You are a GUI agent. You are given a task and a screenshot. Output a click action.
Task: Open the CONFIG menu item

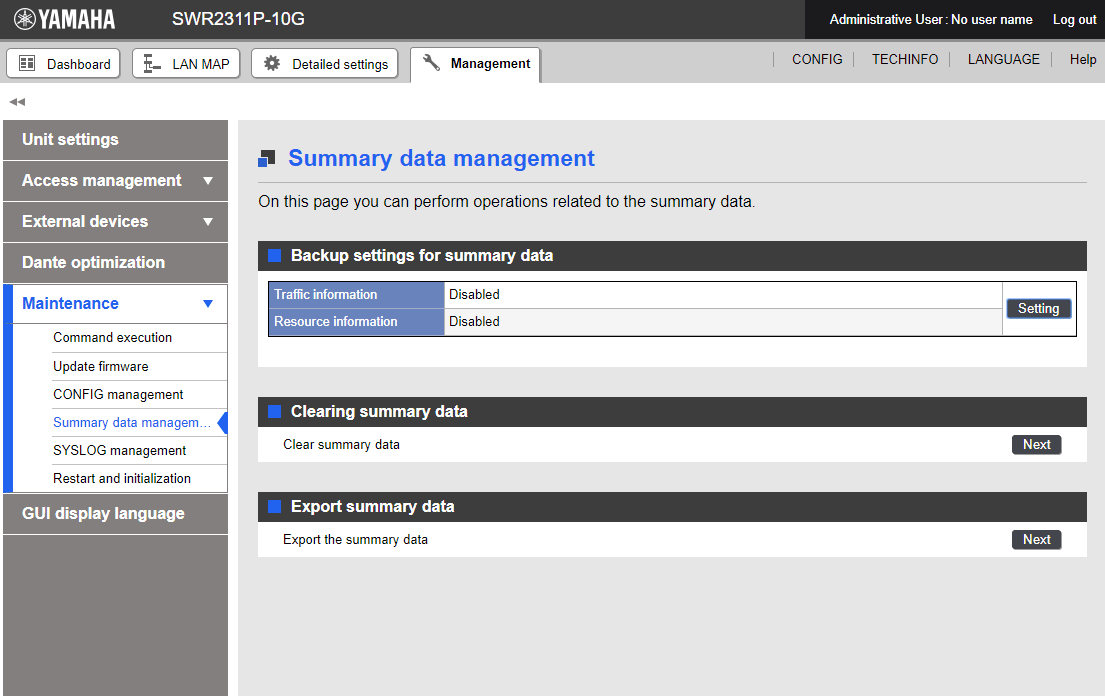817,60
